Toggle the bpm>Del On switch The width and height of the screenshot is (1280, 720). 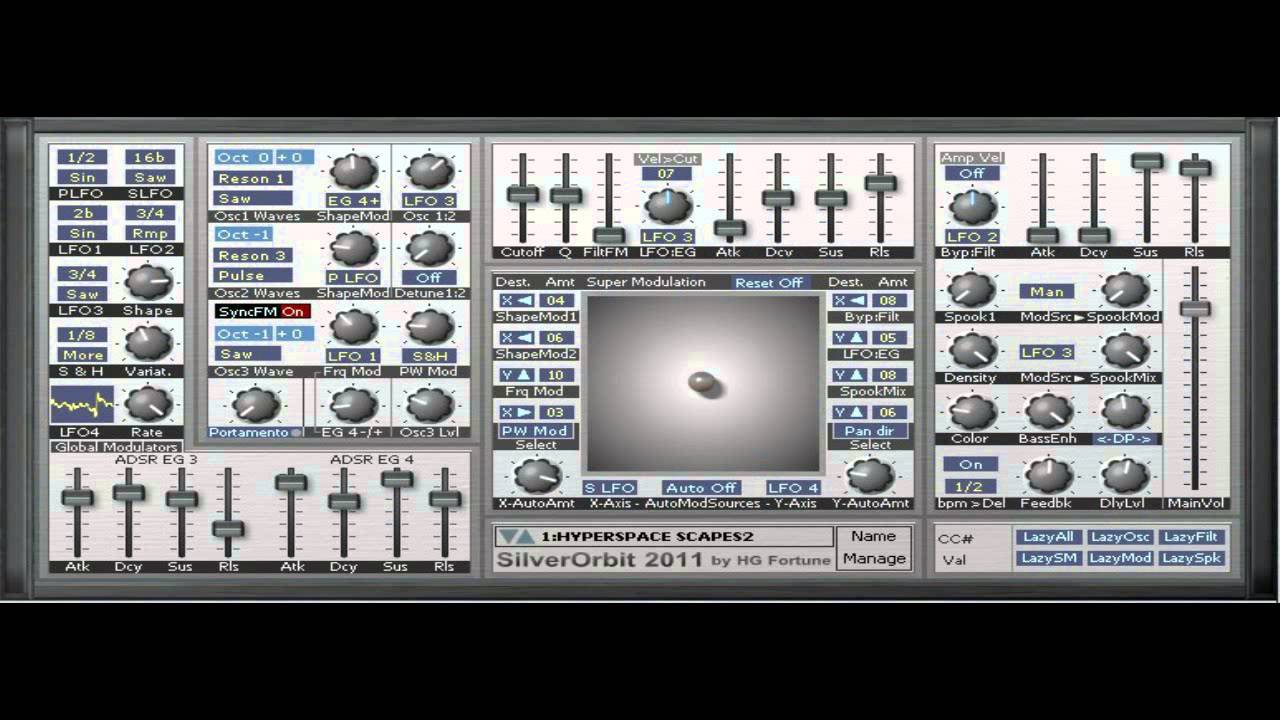pyautogui.click(x=970, y=464)
